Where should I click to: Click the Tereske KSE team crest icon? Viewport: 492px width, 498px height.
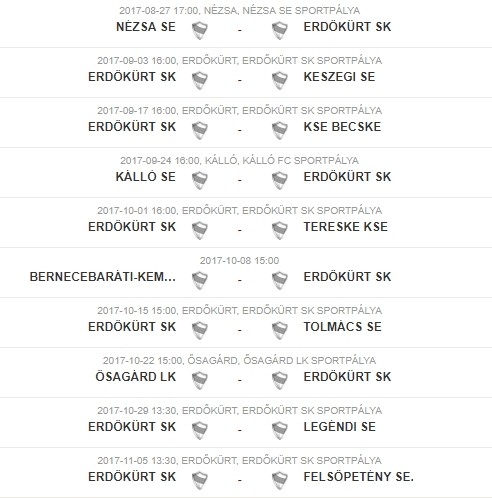pos(280,230)
